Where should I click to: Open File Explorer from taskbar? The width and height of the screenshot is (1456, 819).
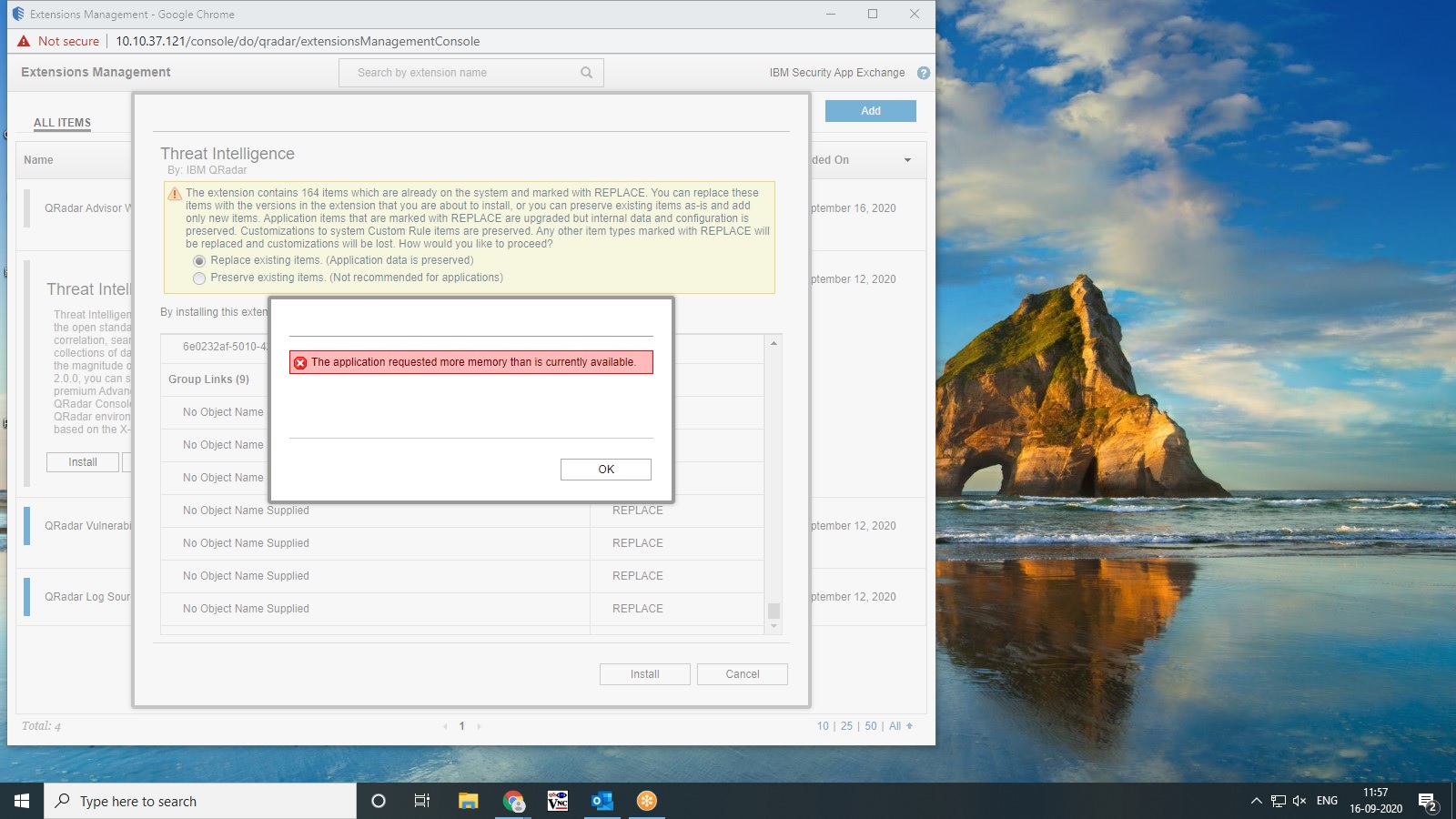coord(468,801)
